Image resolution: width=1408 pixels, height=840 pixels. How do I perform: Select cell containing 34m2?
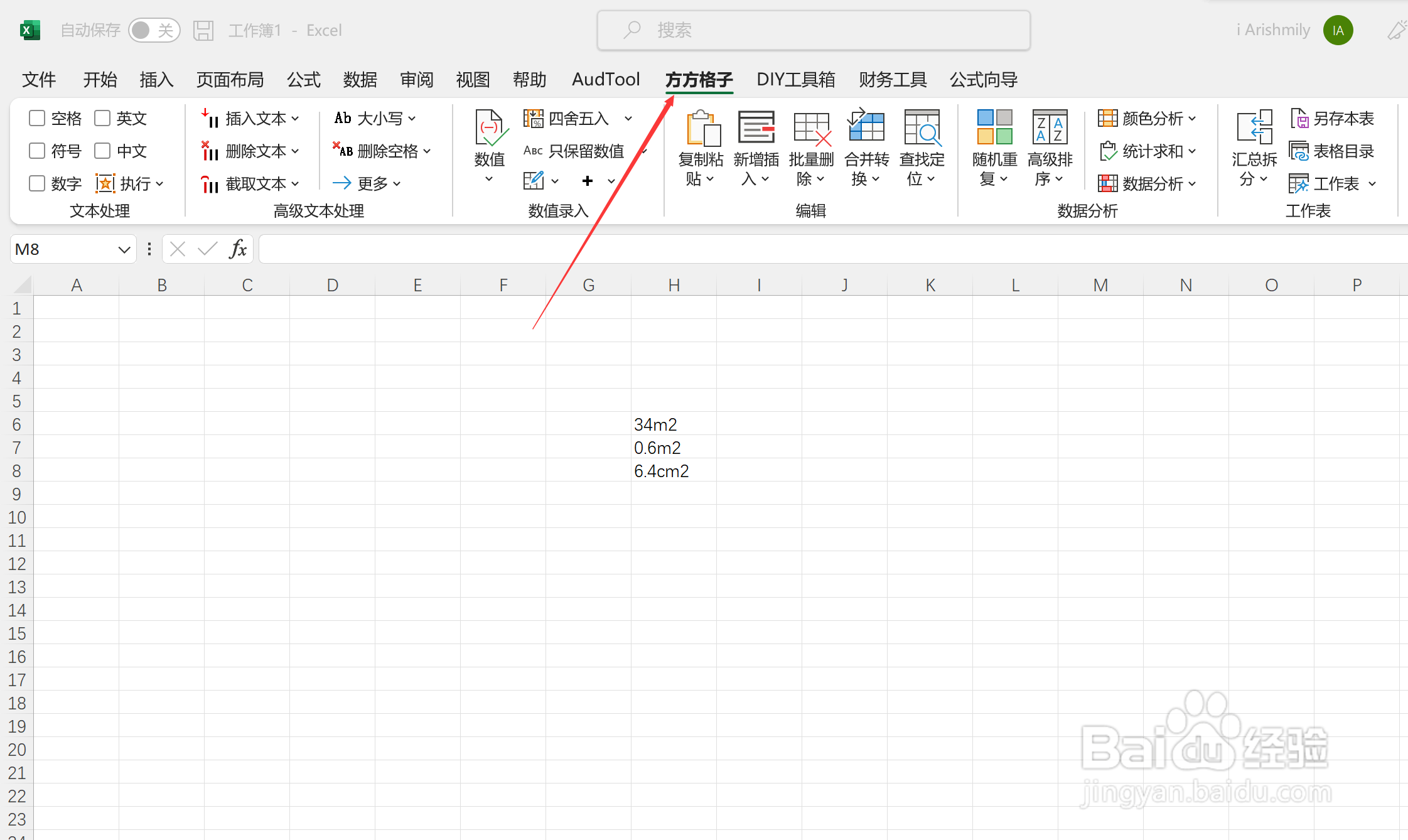[674, 424]
